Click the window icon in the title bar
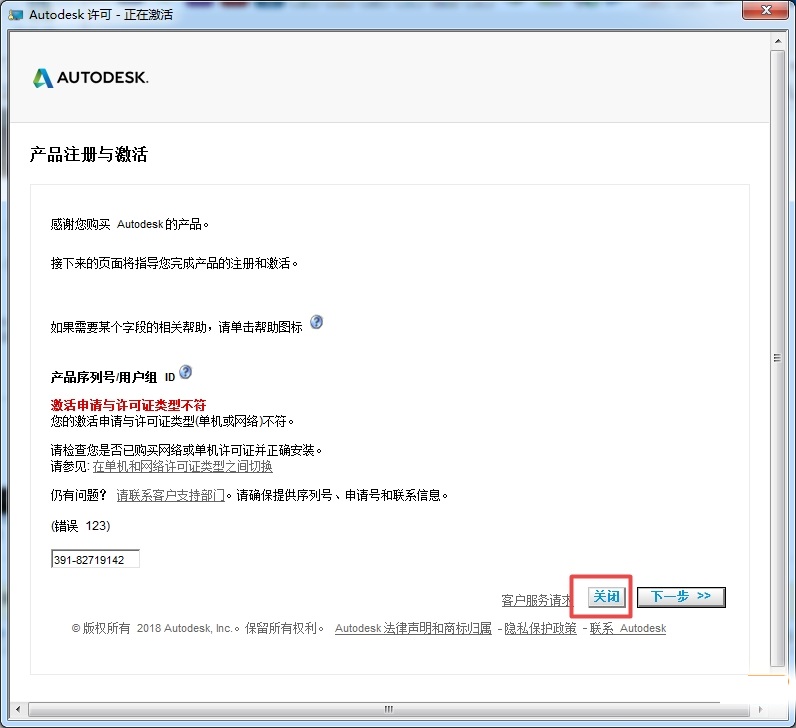 [x=16, y=15]
